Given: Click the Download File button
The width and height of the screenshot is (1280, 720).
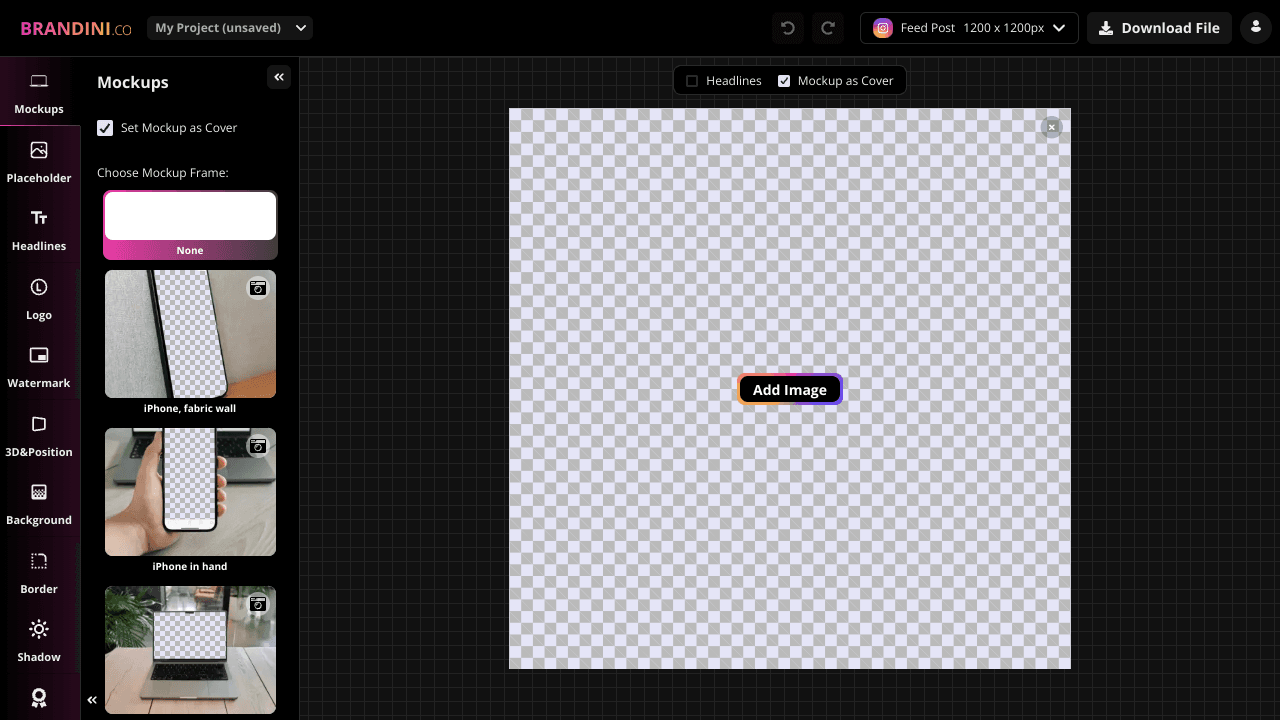Looking at the screenshot, I should pos(1159,27).
